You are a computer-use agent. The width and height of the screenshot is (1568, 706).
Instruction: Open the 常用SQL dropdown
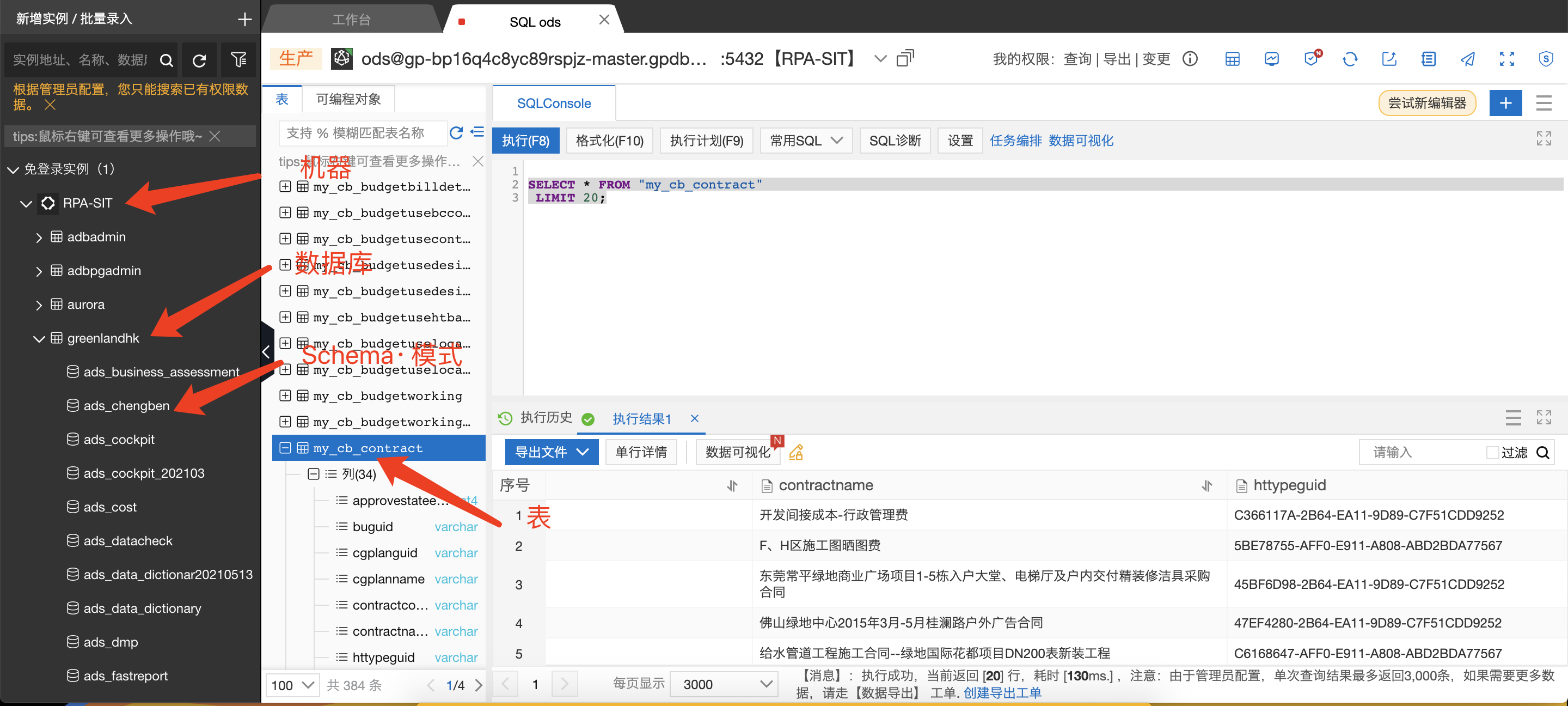(806, 141)
